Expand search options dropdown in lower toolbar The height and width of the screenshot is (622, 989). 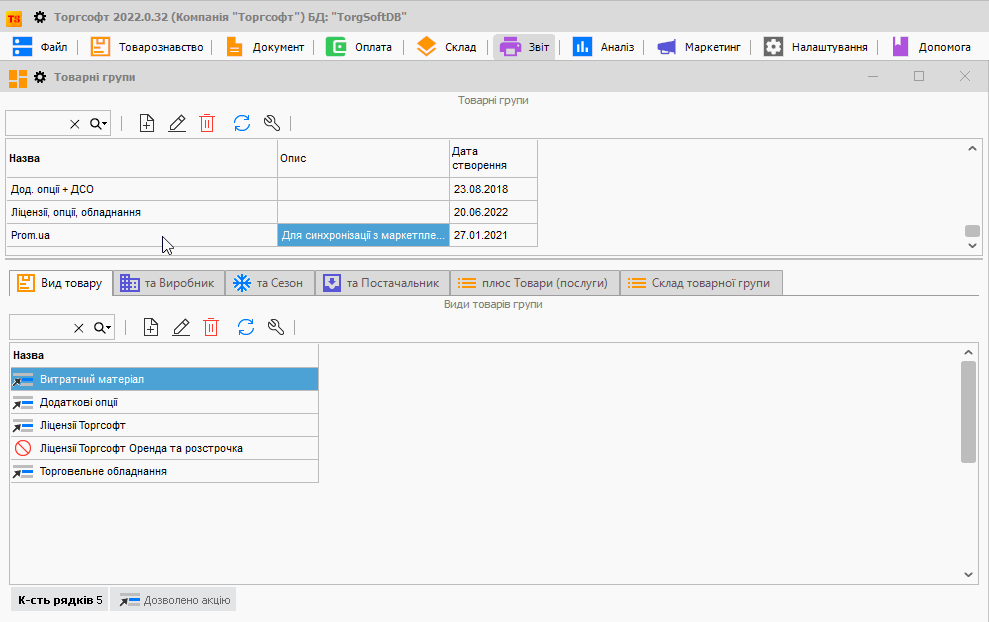(103, 327)
